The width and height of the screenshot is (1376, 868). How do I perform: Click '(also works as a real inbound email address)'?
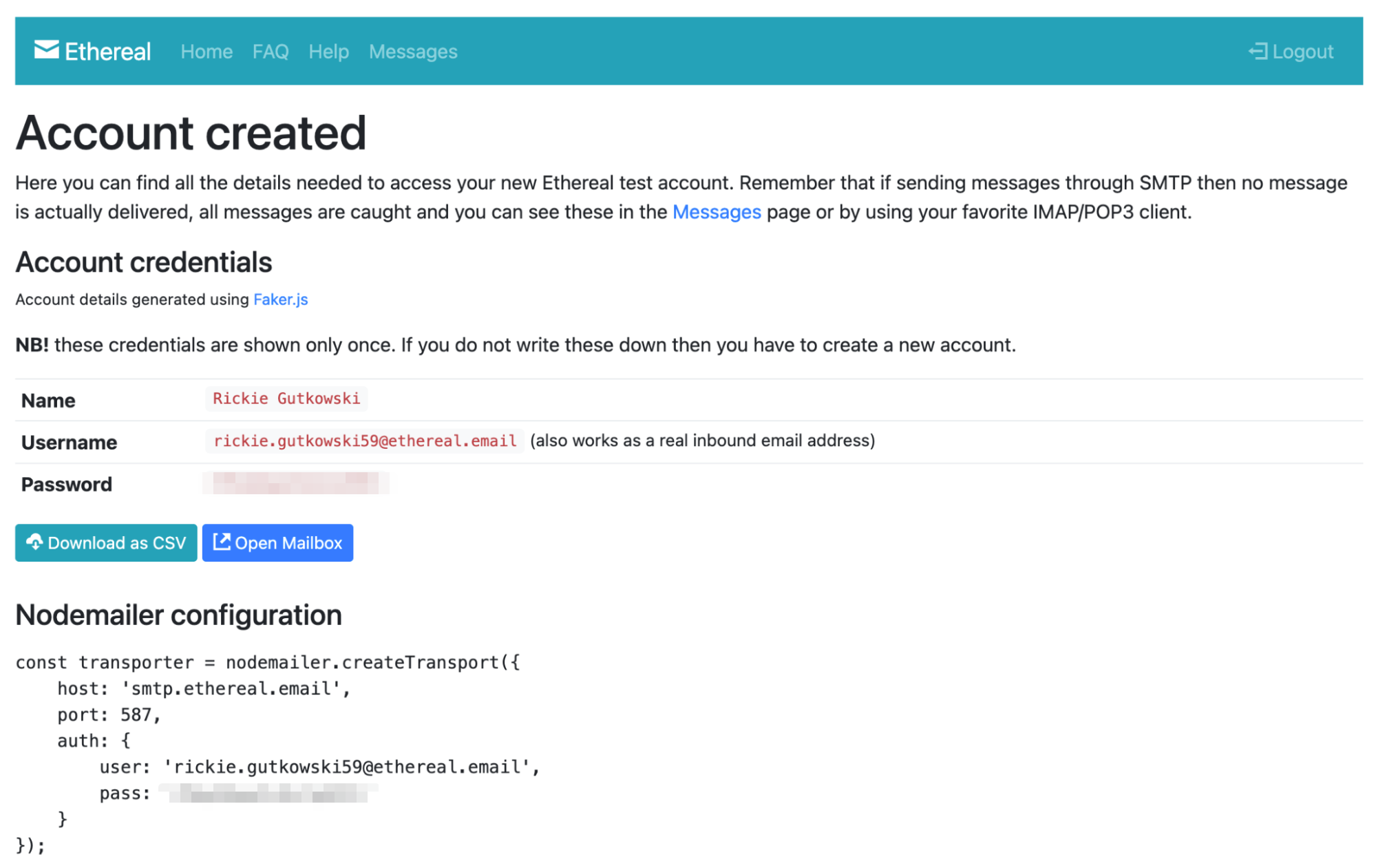[x=702, y=441]
